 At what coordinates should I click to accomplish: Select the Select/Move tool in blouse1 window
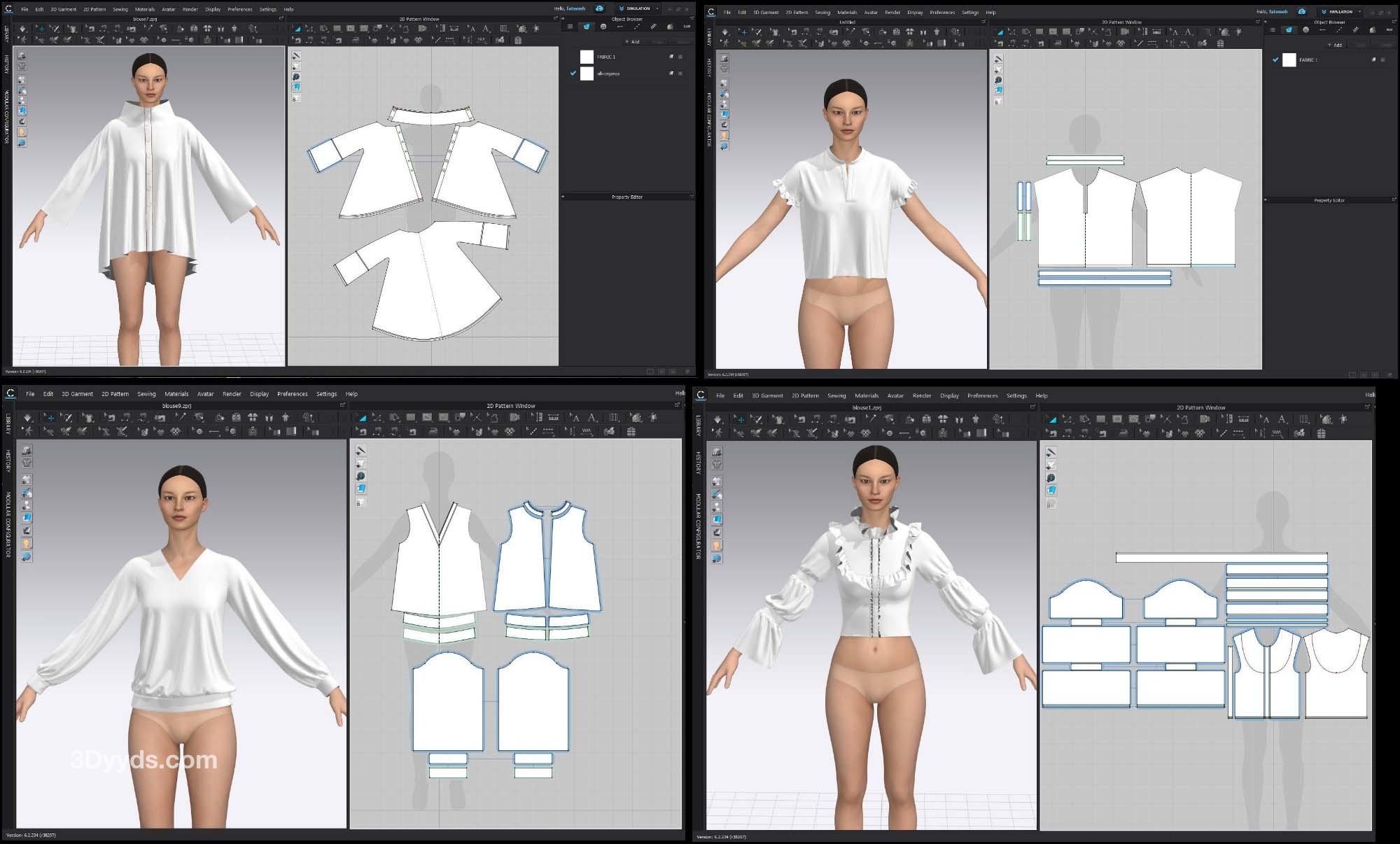click(740, 419)
